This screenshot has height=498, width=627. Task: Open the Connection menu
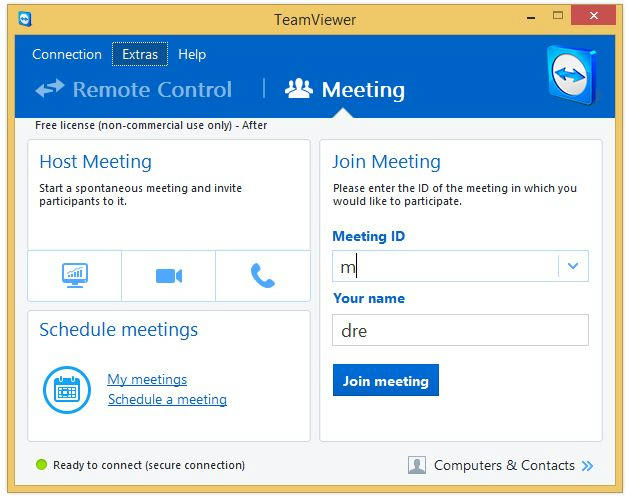click(x=67, y=54)
